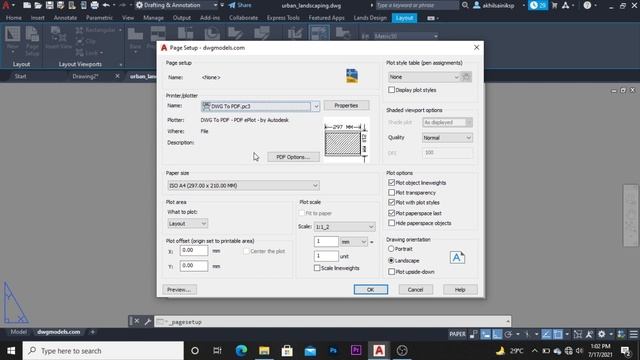The height and width of the screenshot is (360, 640).
Task: Toggle polar tracking icon in status bar
Action: [x=508, y=334]
